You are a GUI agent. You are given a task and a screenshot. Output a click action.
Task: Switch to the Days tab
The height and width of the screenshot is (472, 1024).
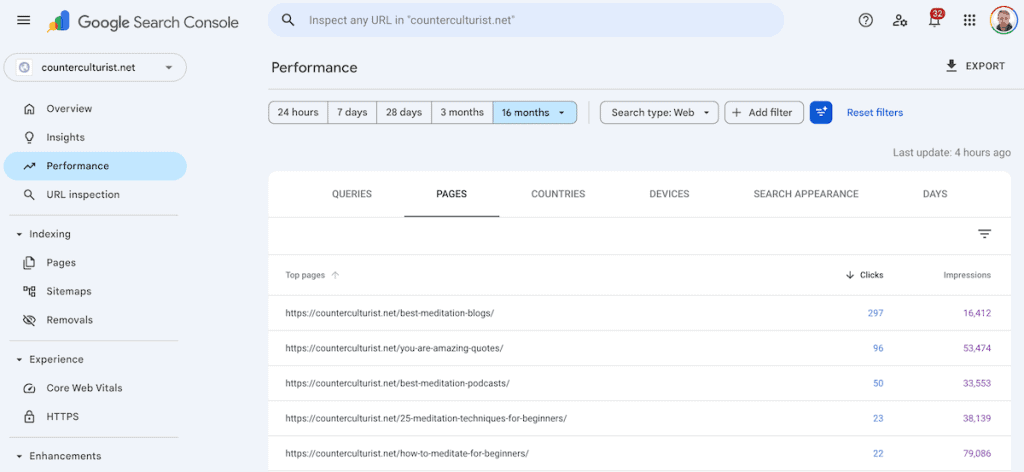tap(935, 194)
